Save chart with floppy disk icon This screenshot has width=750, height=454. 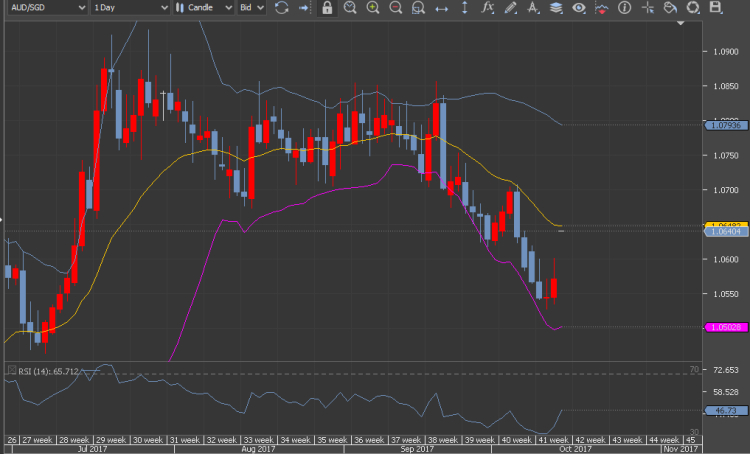tap(715, 8)
